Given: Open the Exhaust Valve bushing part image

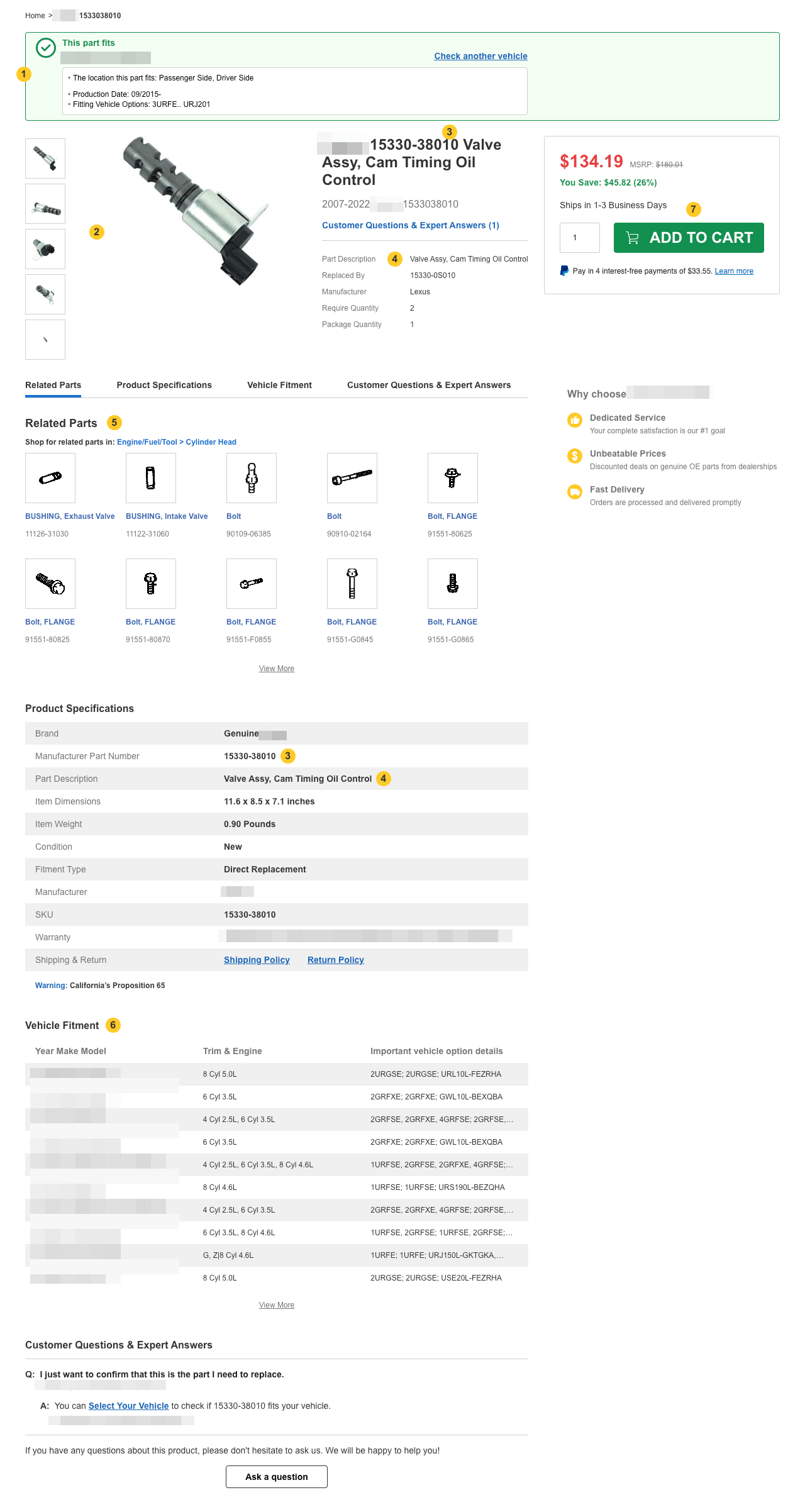Looking at the screenshot, I should [50, 478].
